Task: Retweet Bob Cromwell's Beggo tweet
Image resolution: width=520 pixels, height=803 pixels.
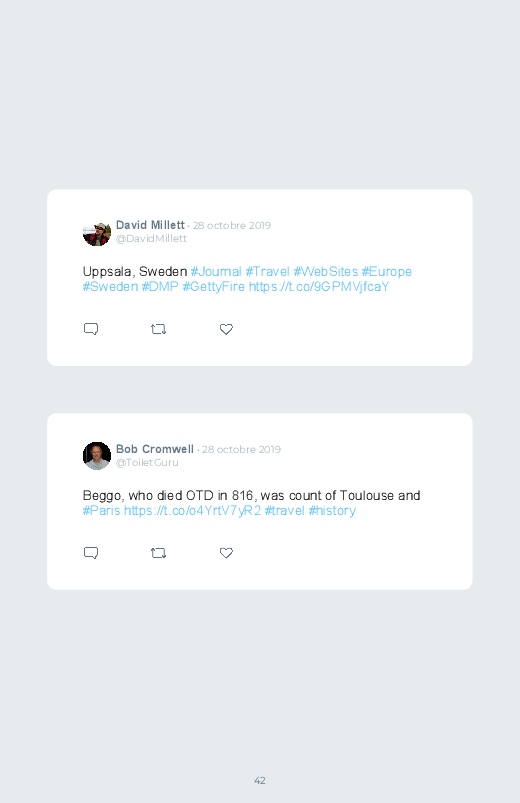Action: pyautogui.click(x=158, y=553)
